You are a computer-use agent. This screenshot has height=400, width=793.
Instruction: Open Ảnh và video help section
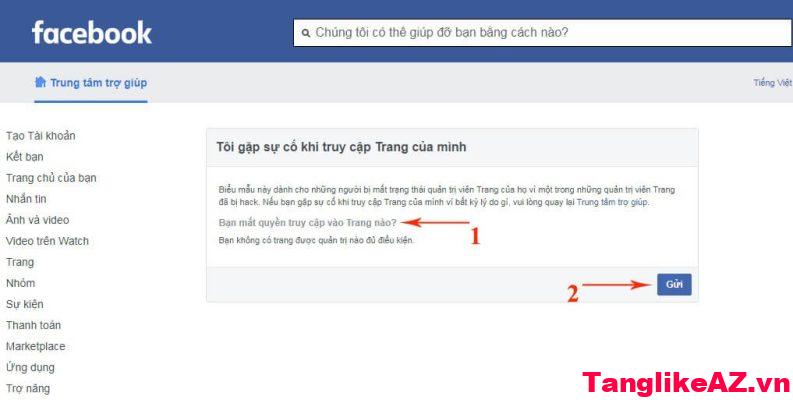(37, 220)
